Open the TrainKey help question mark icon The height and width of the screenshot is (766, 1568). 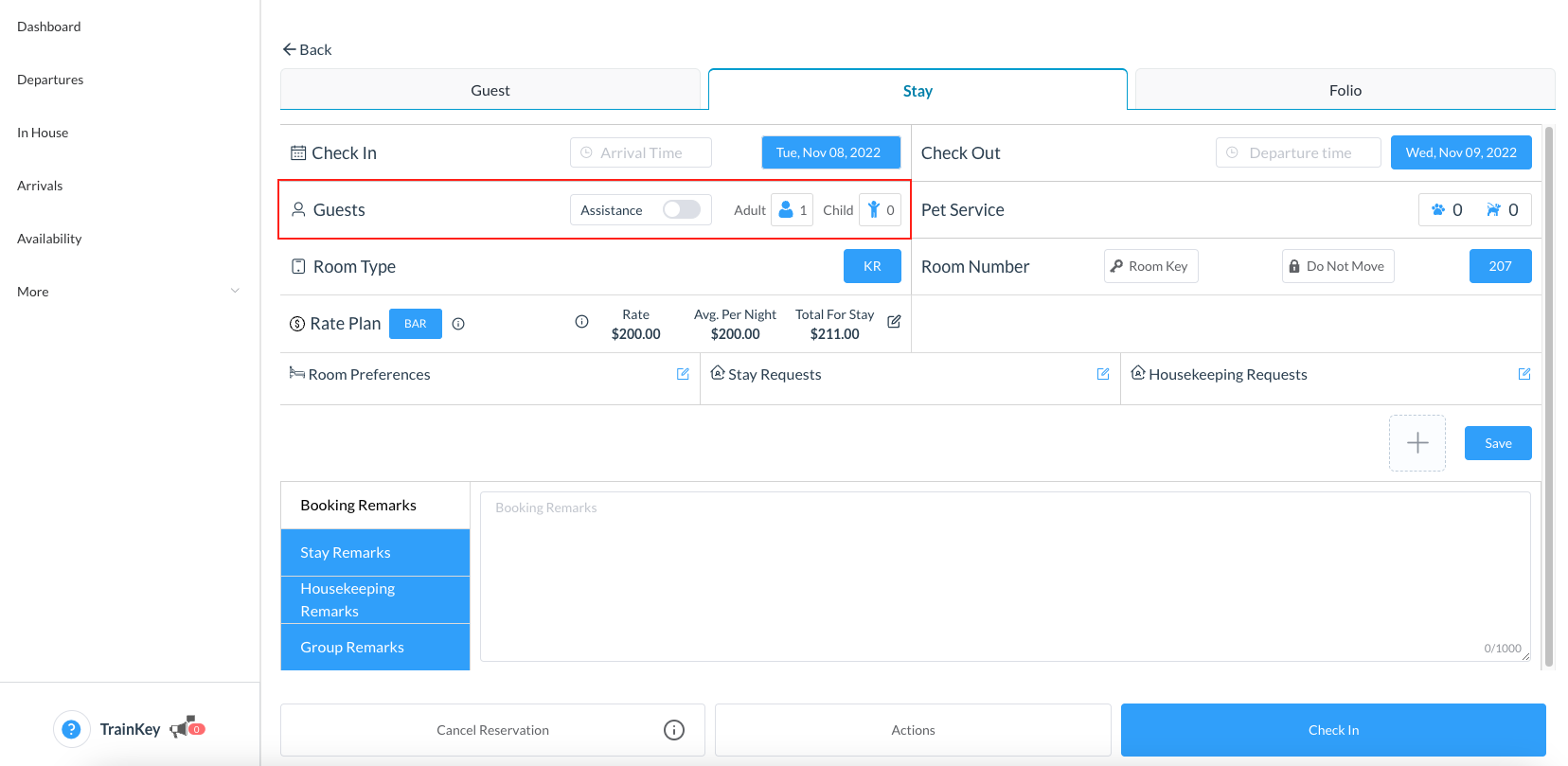point(71,729)
